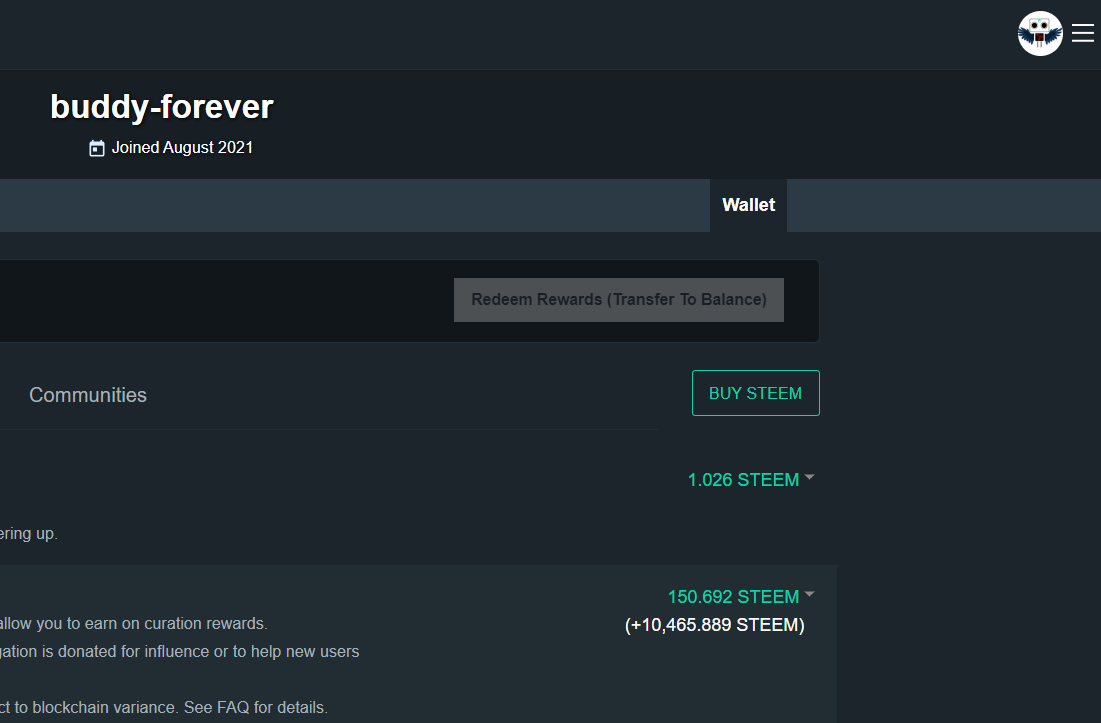Click Redeem Rewards (Transfer To Balance) button
This screenshot has height=723, width=1101.
(x=619, y=300)
